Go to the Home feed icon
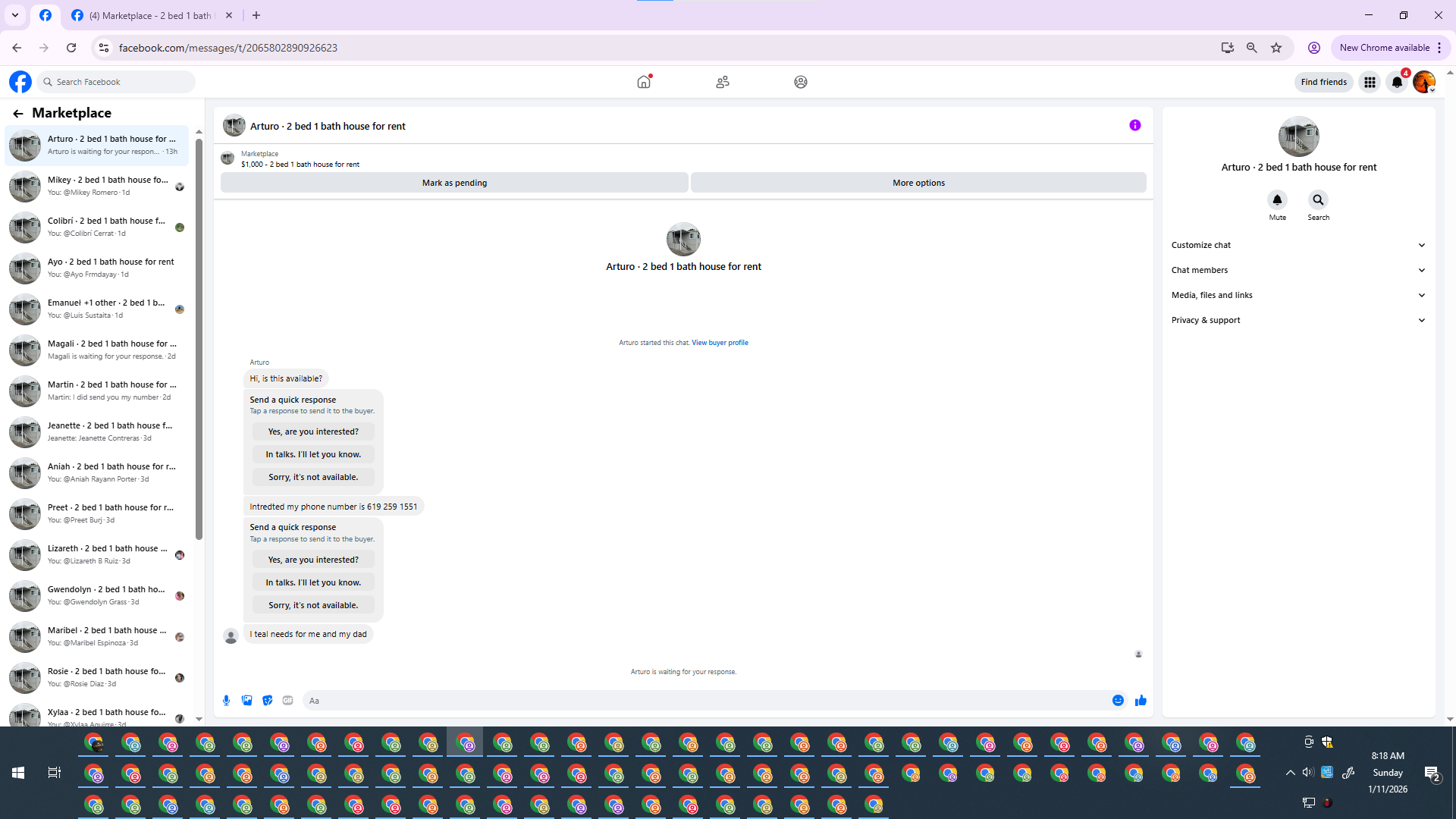 (x=644, y=82)
